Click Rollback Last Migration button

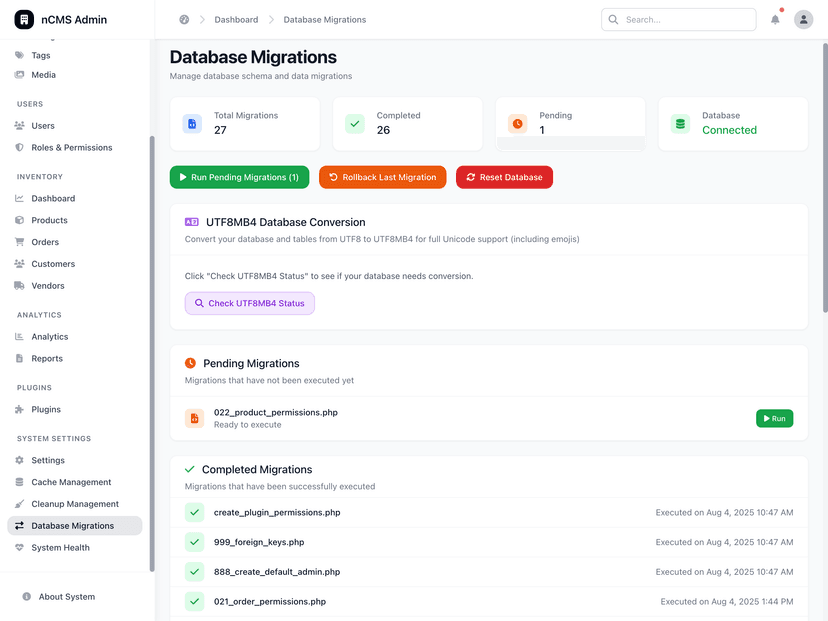[382, 177]
